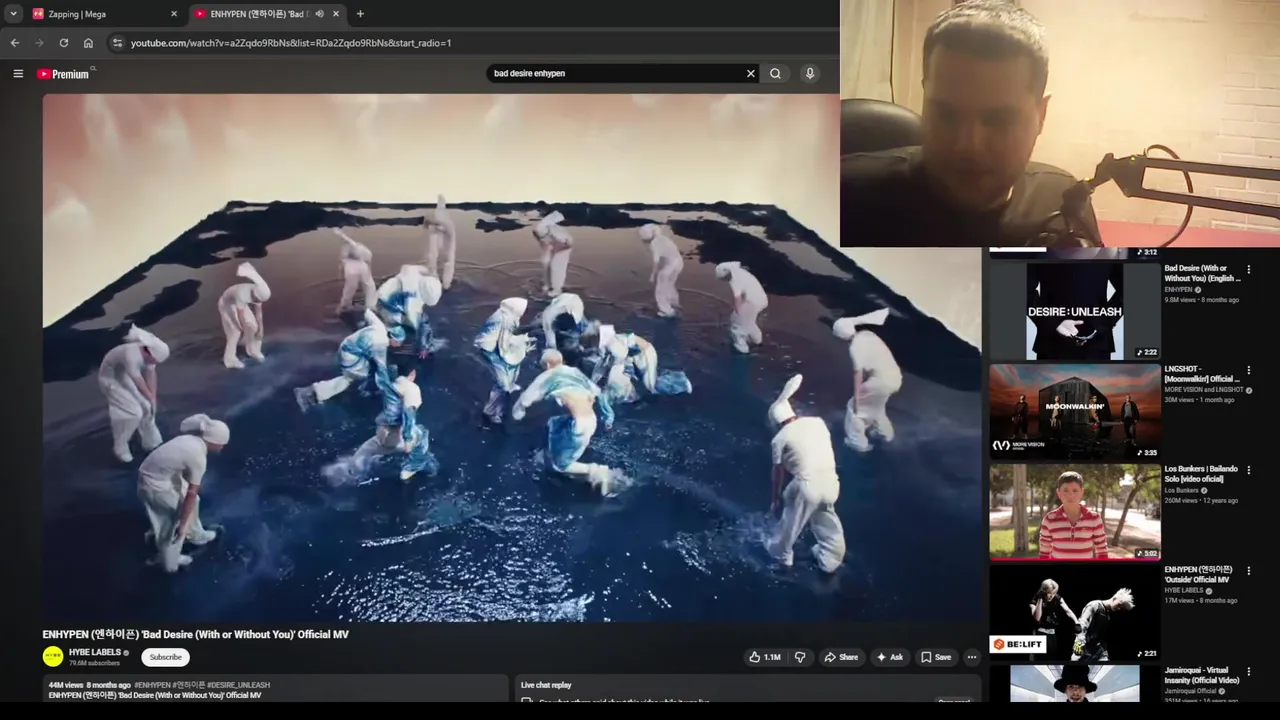Open Bad Desire English version DESIRE:UNLEASH thumbnail
Image resolution: width=1280 pixels, height=720 pixels.
coord(1075,311)
